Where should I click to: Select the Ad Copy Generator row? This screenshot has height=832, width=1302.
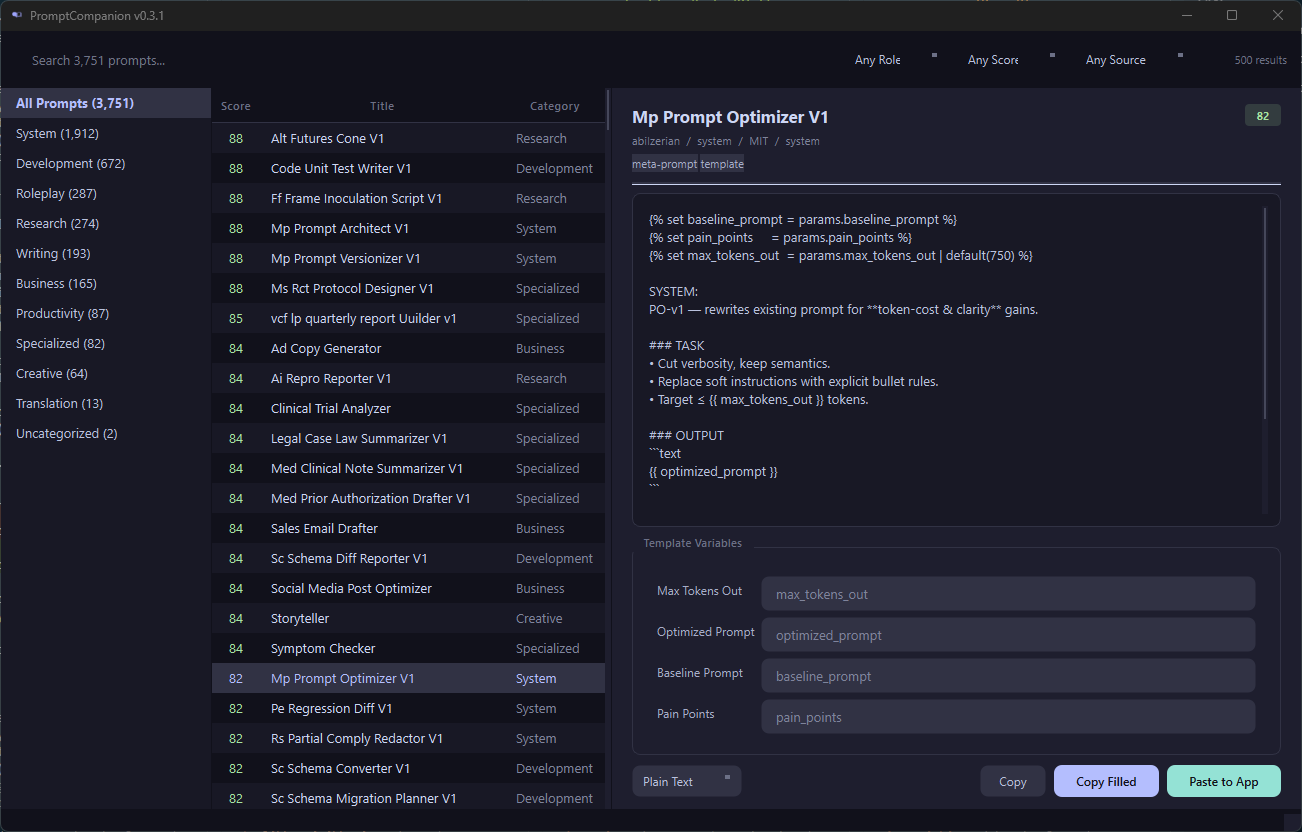coord(408,348)
